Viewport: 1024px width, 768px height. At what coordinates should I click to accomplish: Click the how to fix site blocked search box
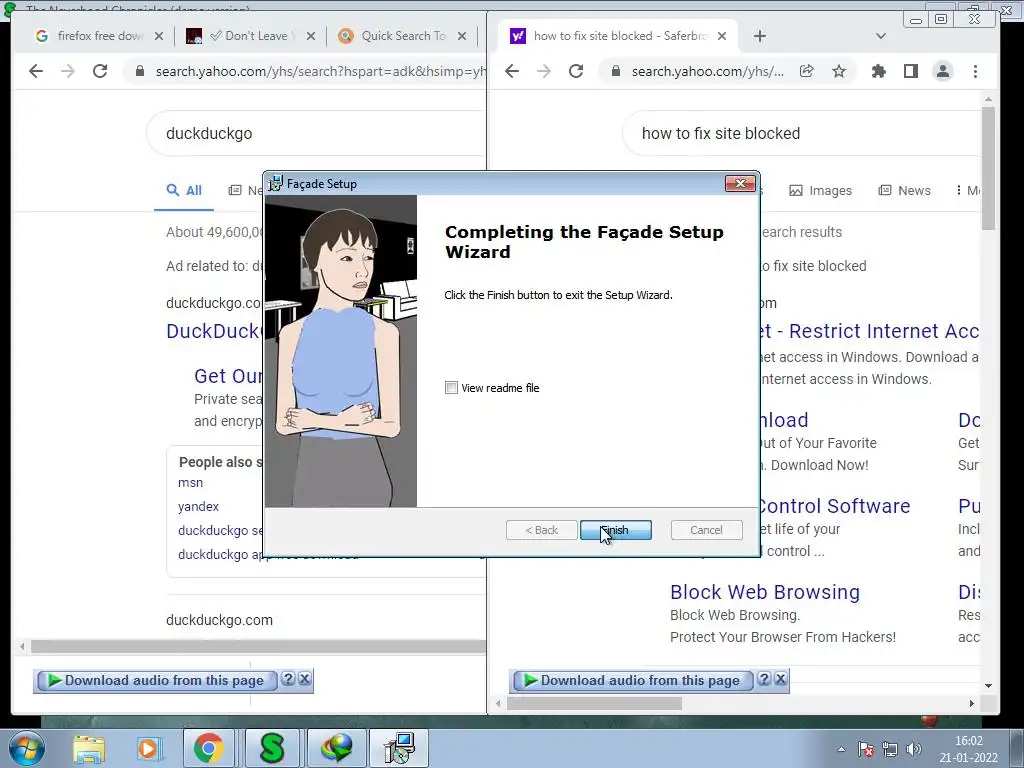point(803,133)
